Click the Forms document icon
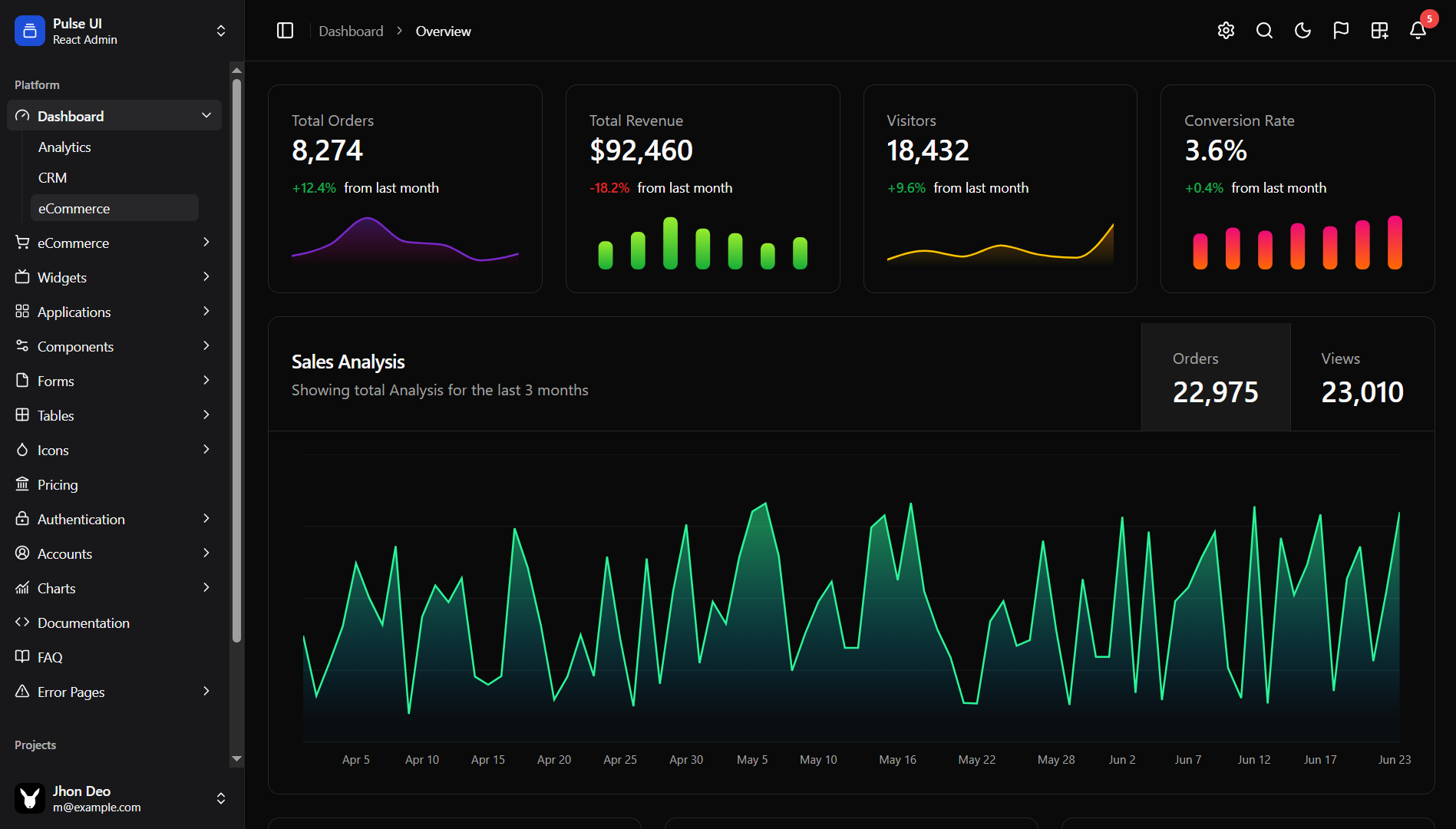The height and width of the screenshot is (829, 1456). point(22,381)
